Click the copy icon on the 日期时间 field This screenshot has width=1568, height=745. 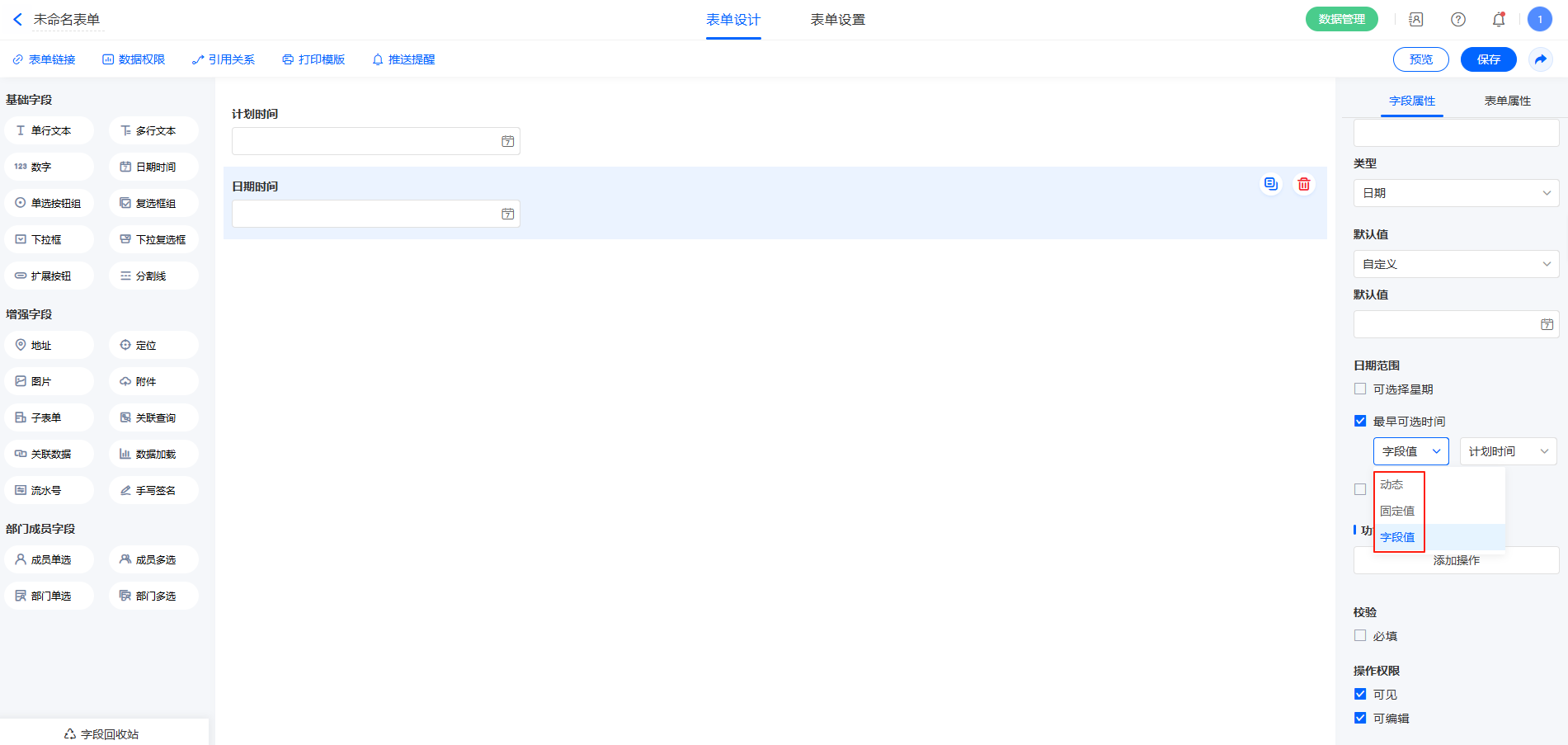click(1270, 184)
